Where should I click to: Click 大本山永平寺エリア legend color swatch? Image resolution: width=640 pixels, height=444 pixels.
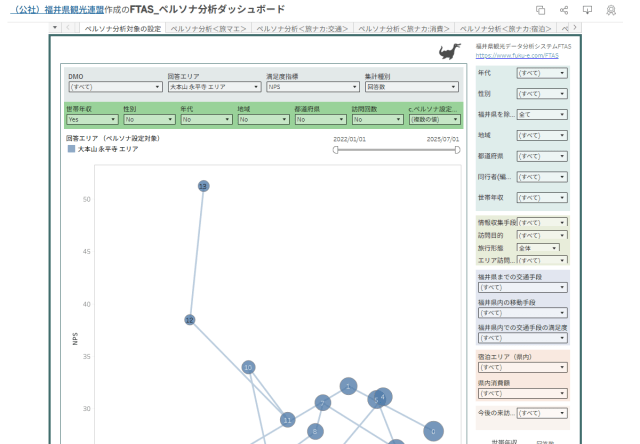tap(71, 149)
